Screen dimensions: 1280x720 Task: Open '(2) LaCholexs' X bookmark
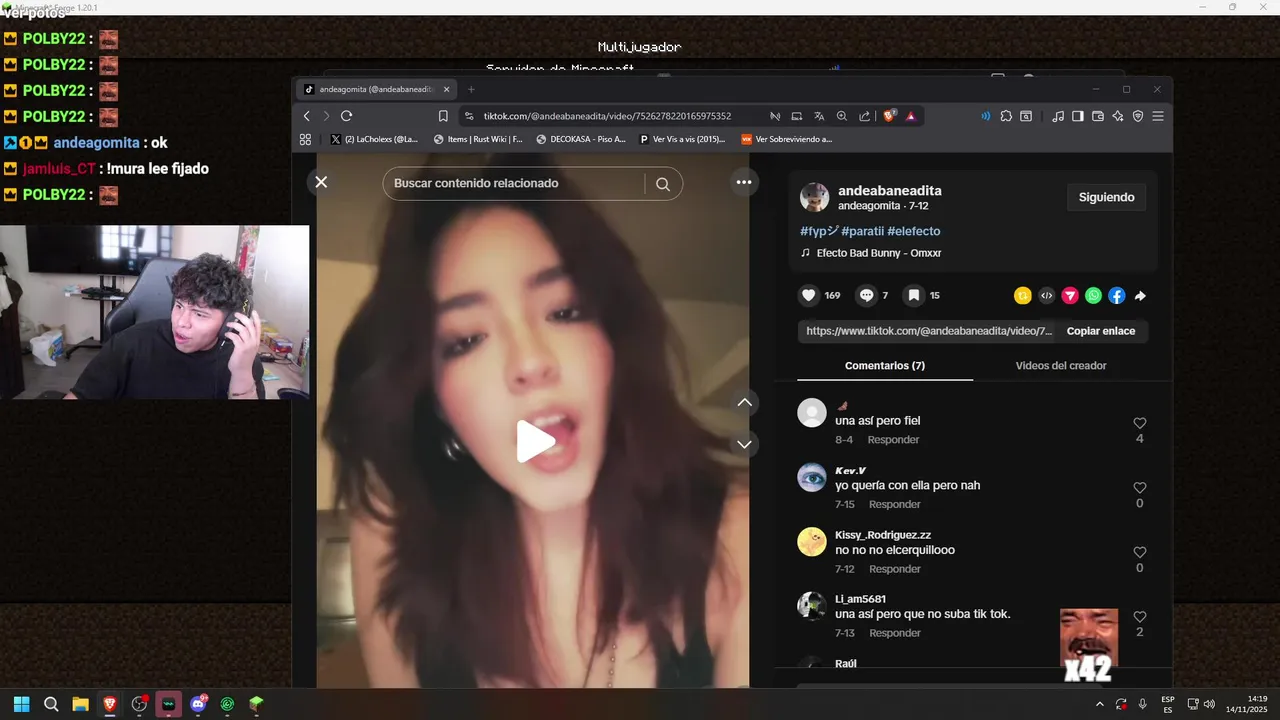374,140
